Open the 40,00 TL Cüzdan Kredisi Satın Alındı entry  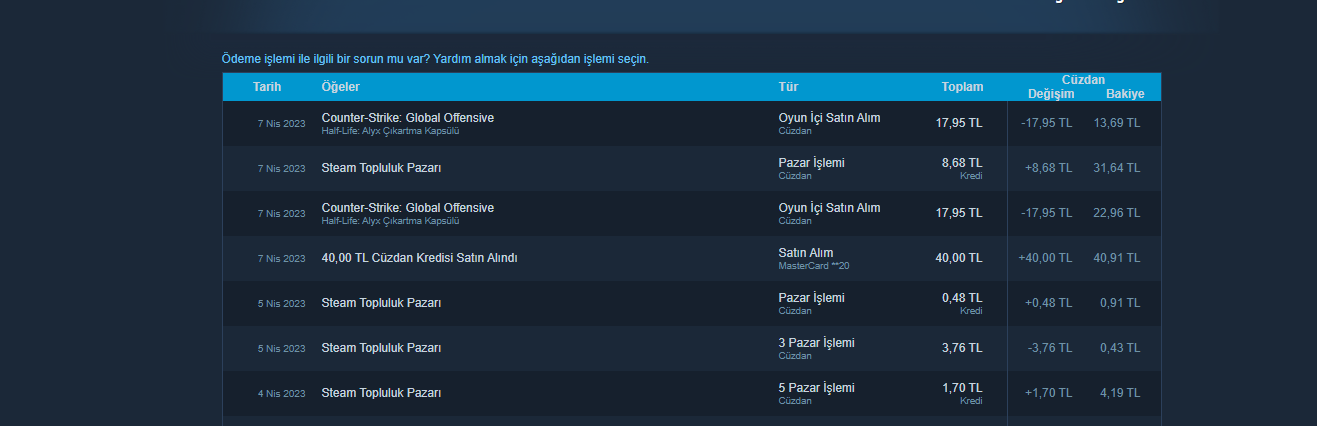tap(419, 258)
